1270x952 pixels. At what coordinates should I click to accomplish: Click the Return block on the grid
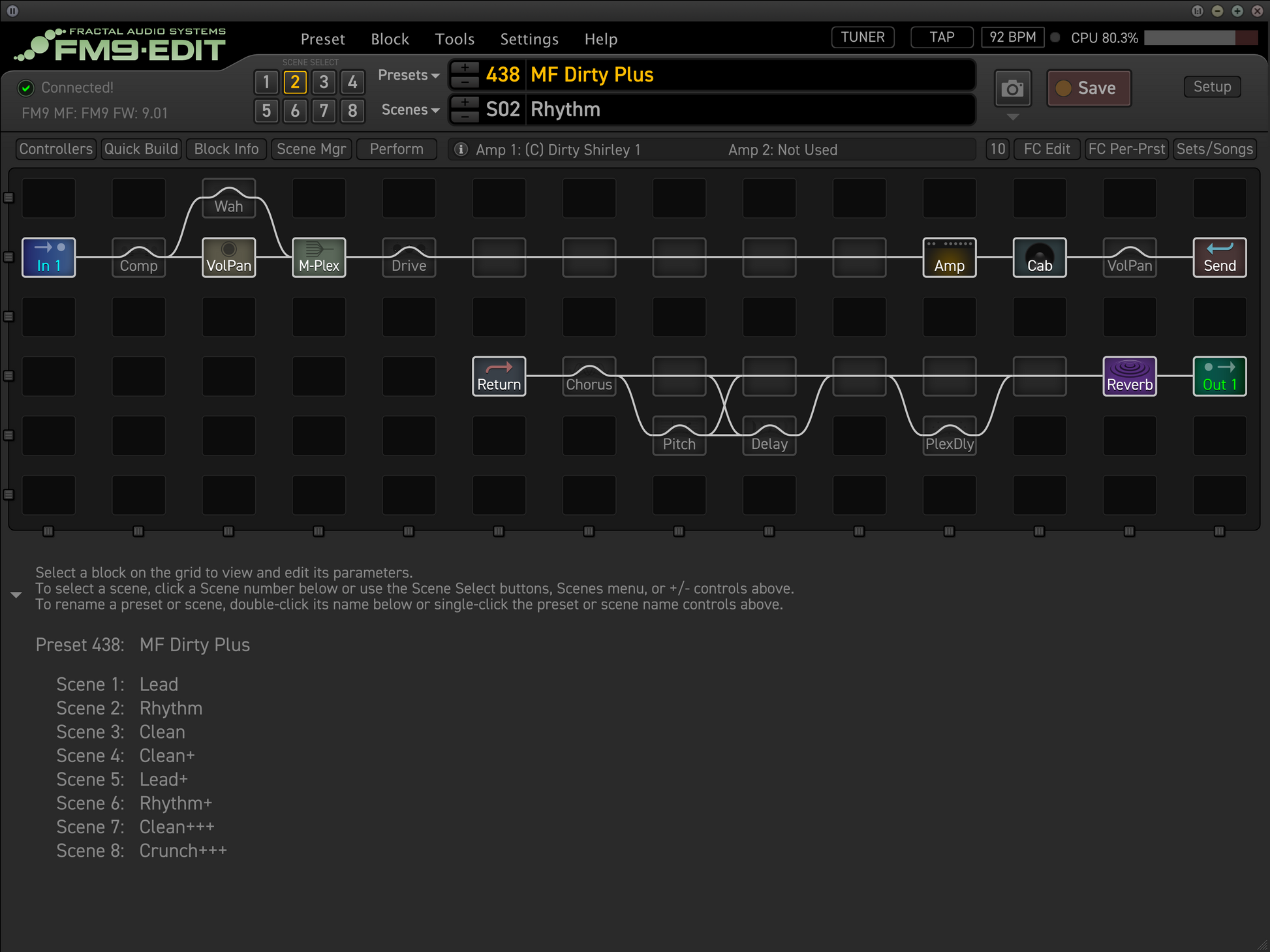[499, 376]
